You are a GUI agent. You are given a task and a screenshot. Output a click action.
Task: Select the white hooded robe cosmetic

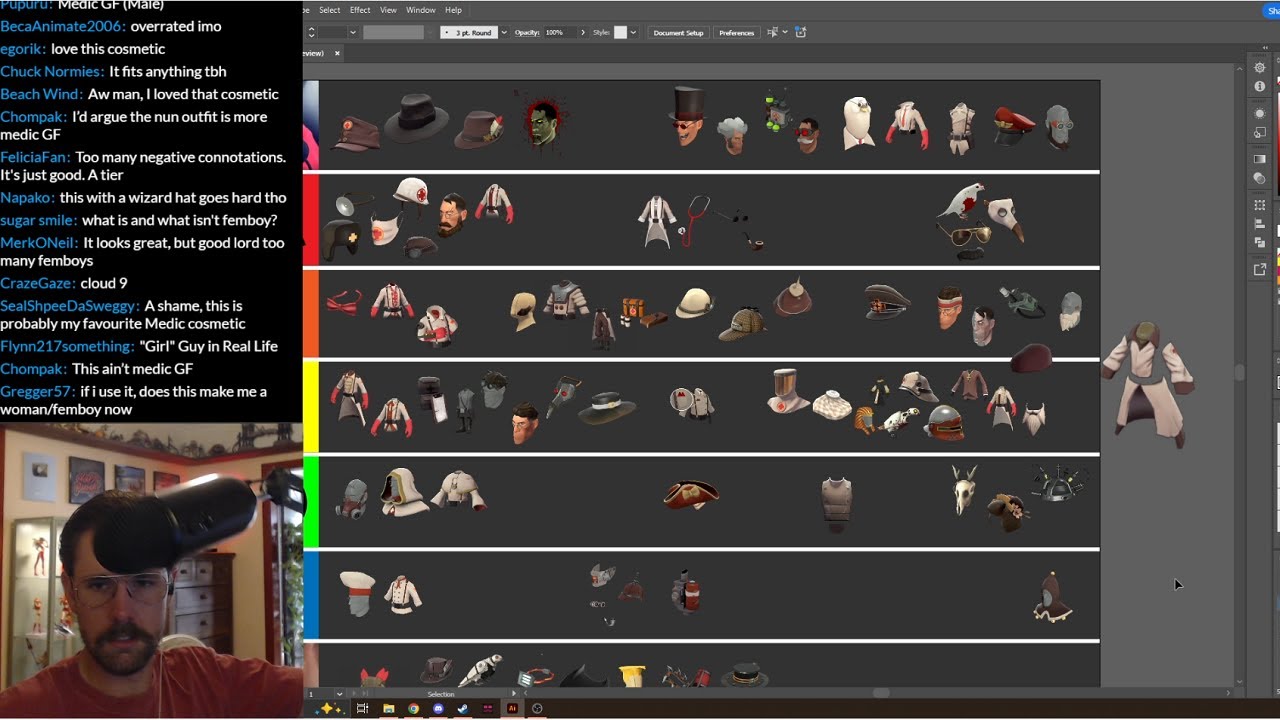pos(403,491)
